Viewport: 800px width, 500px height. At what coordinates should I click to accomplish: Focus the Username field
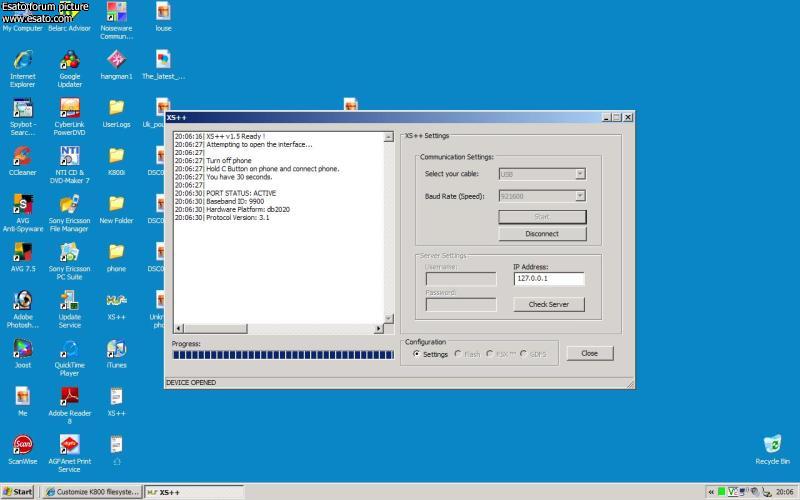tap(461, 279)
